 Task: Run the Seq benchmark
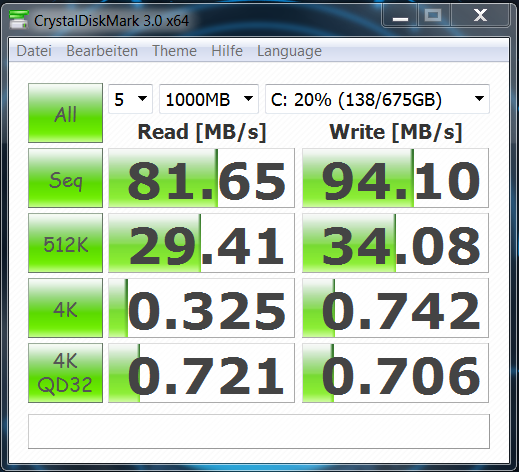coord(65,178)
